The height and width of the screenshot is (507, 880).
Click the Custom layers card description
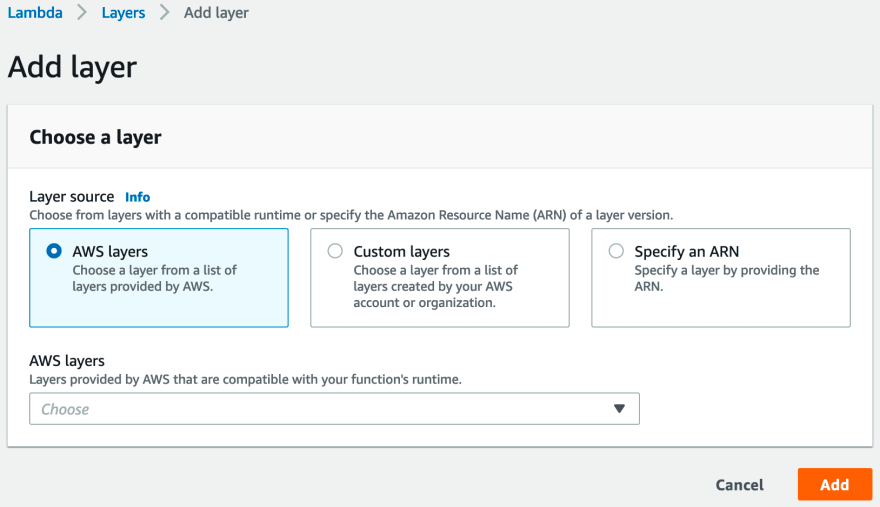tap(436, 286)
